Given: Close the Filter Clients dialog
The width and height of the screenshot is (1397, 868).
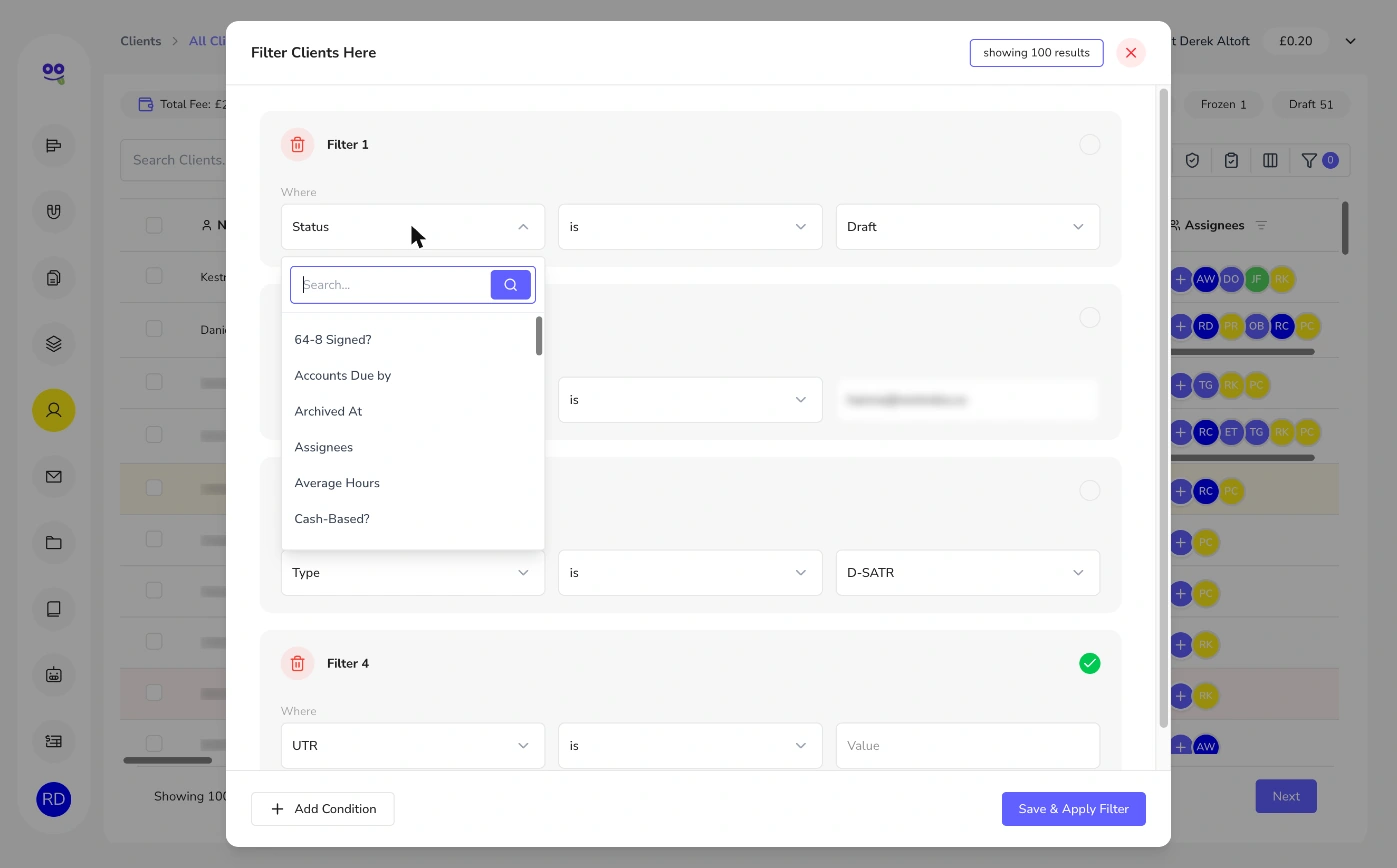Looking at the screenshot, I should coord(1131,53).
